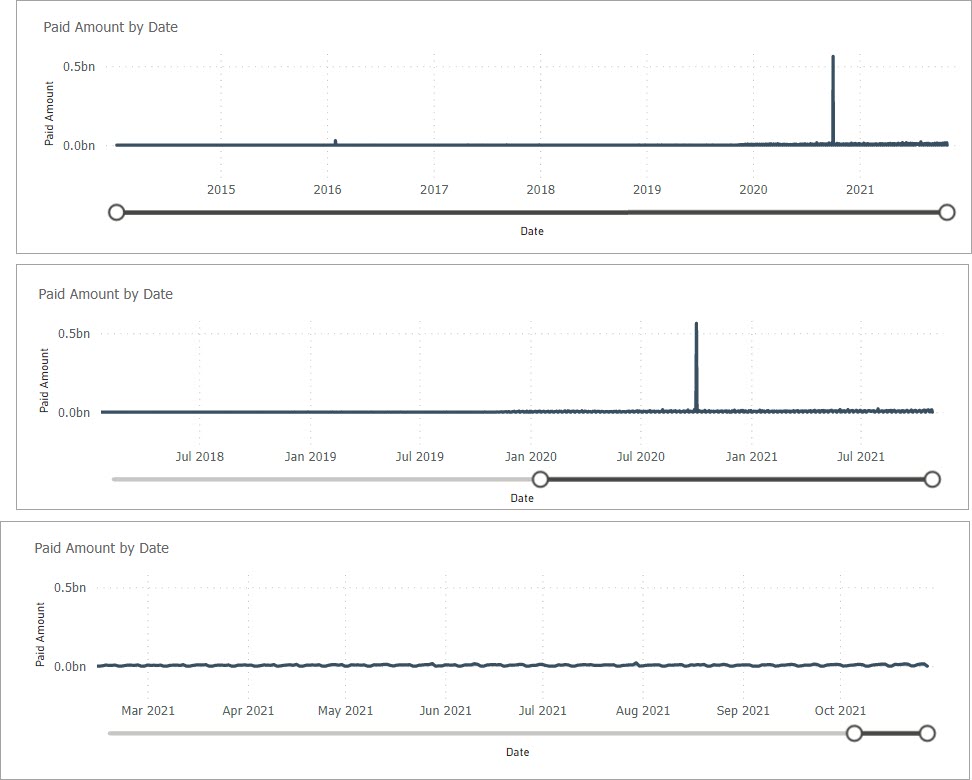Click the Jun 2021 axis label

(x=445, y=711)
